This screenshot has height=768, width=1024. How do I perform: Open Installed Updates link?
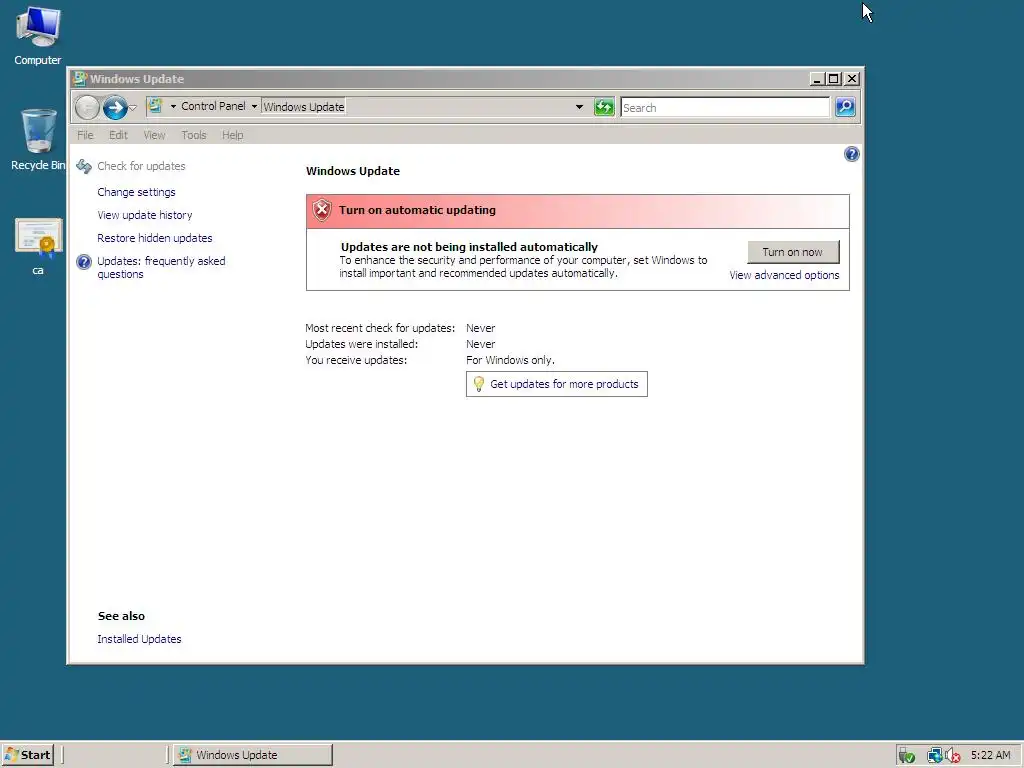[139, 639]
